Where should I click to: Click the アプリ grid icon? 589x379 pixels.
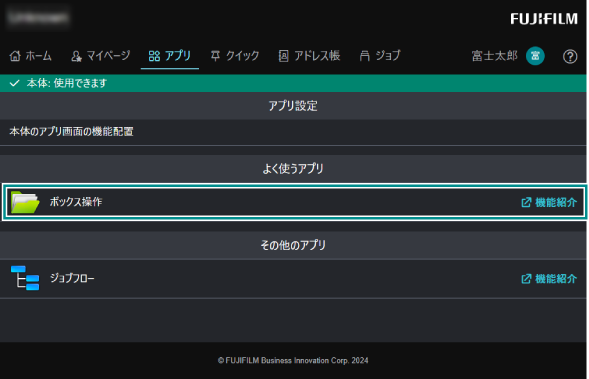coord(154,56)
